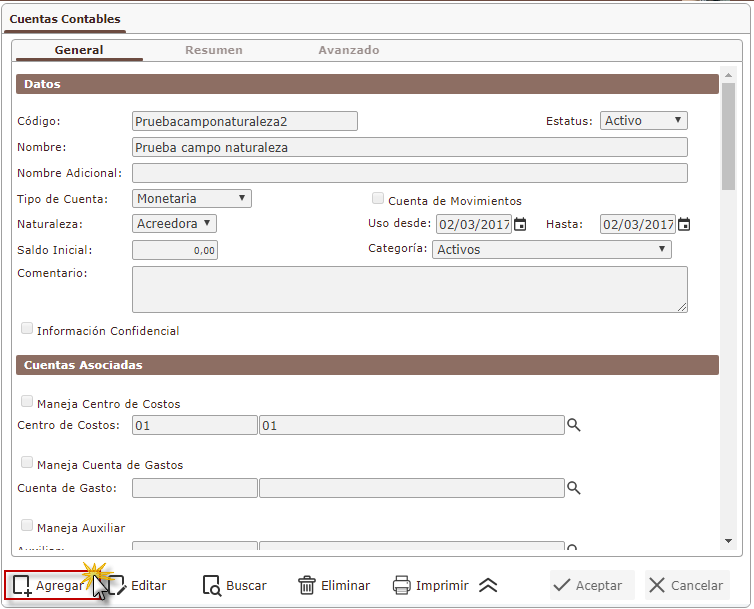This screenshot has width=754, height=609.
Task: Open the Uso desde calendar picker
Action: pos(520,224)
